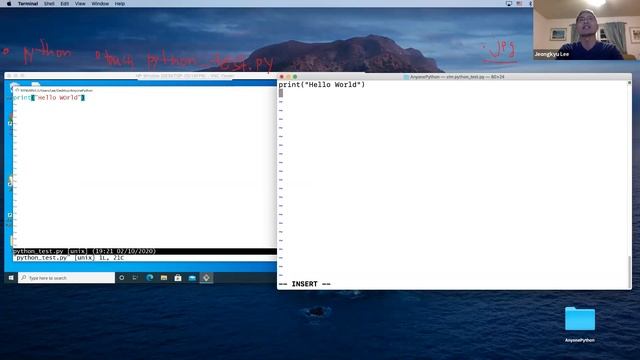Image resolution: width=640 pixels, height=360 pixels.
Task: Click the python_test.py status line in VNC window
Action: 145,251
